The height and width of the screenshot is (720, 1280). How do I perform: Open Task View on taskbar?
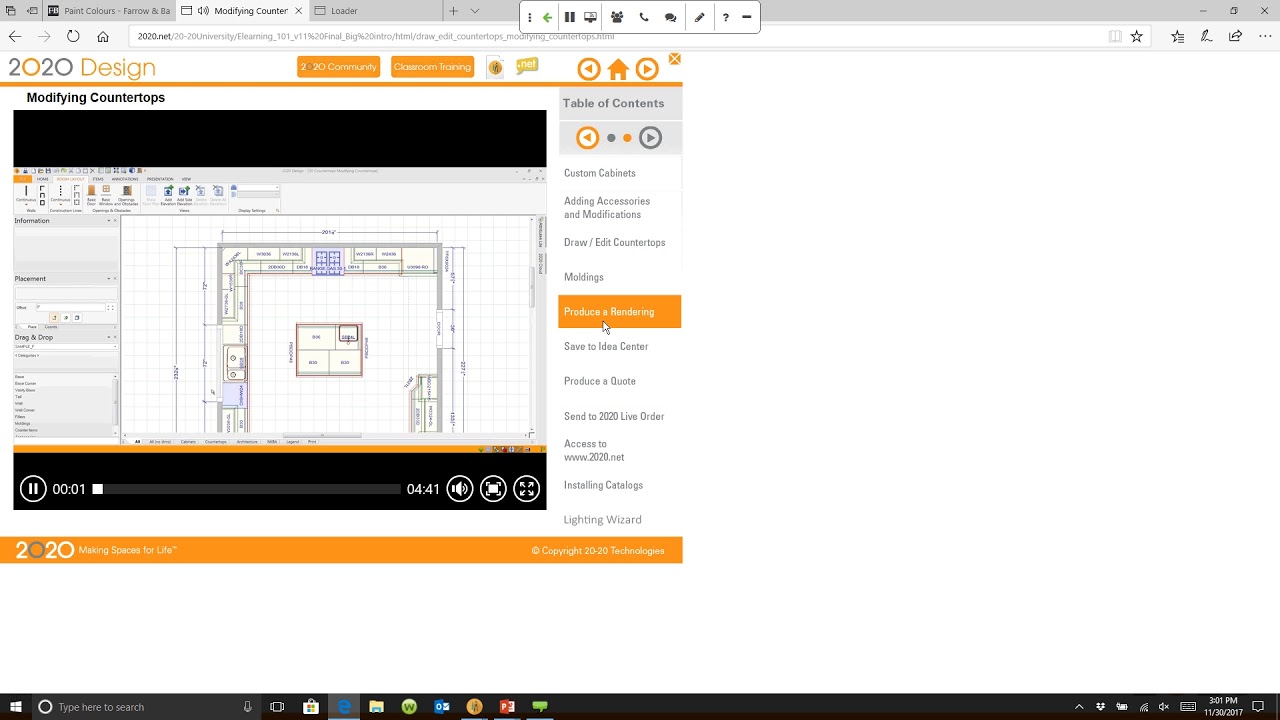click(277, 707)
